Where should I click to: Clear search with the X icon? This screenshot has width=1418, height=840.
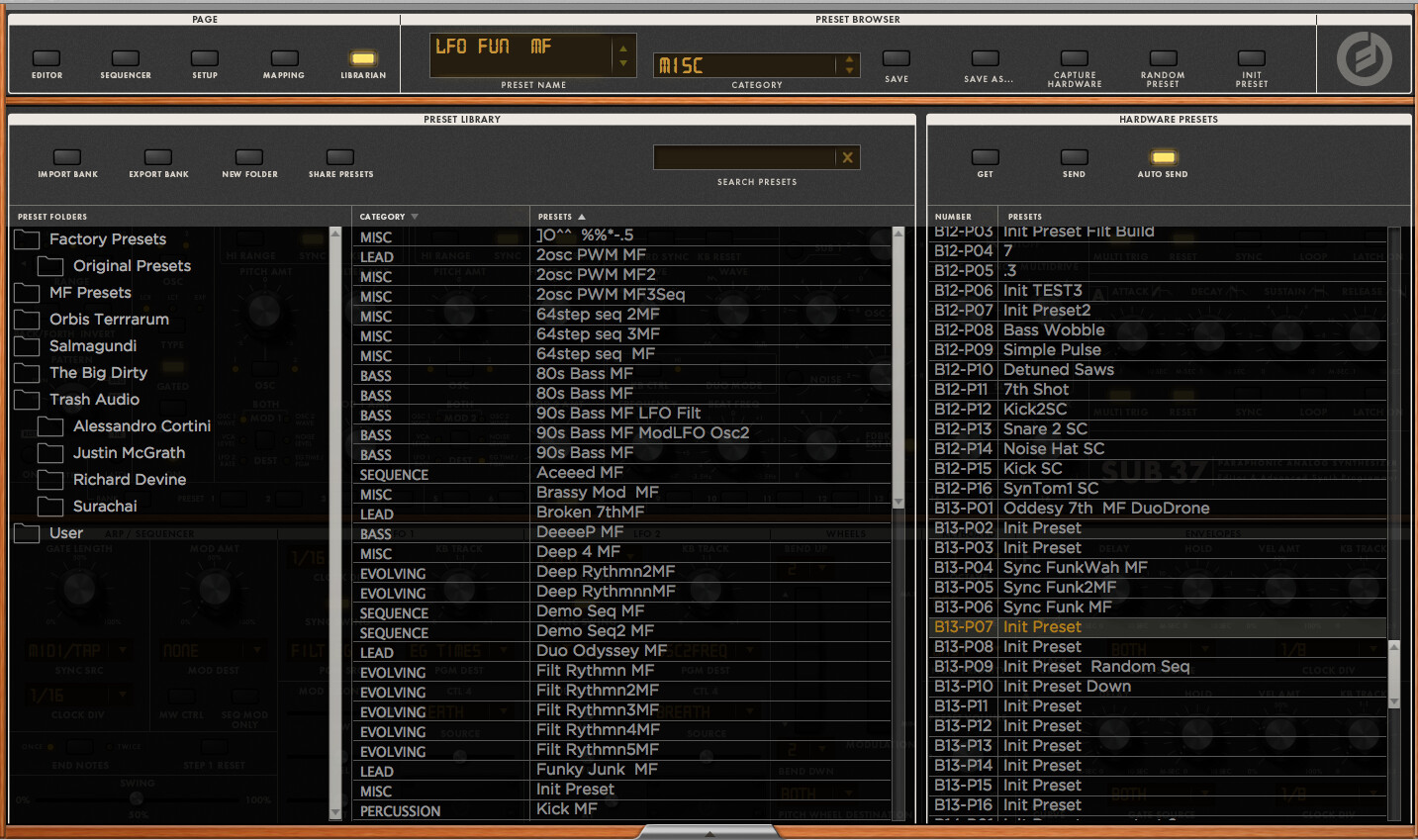(x=847, y=157)
